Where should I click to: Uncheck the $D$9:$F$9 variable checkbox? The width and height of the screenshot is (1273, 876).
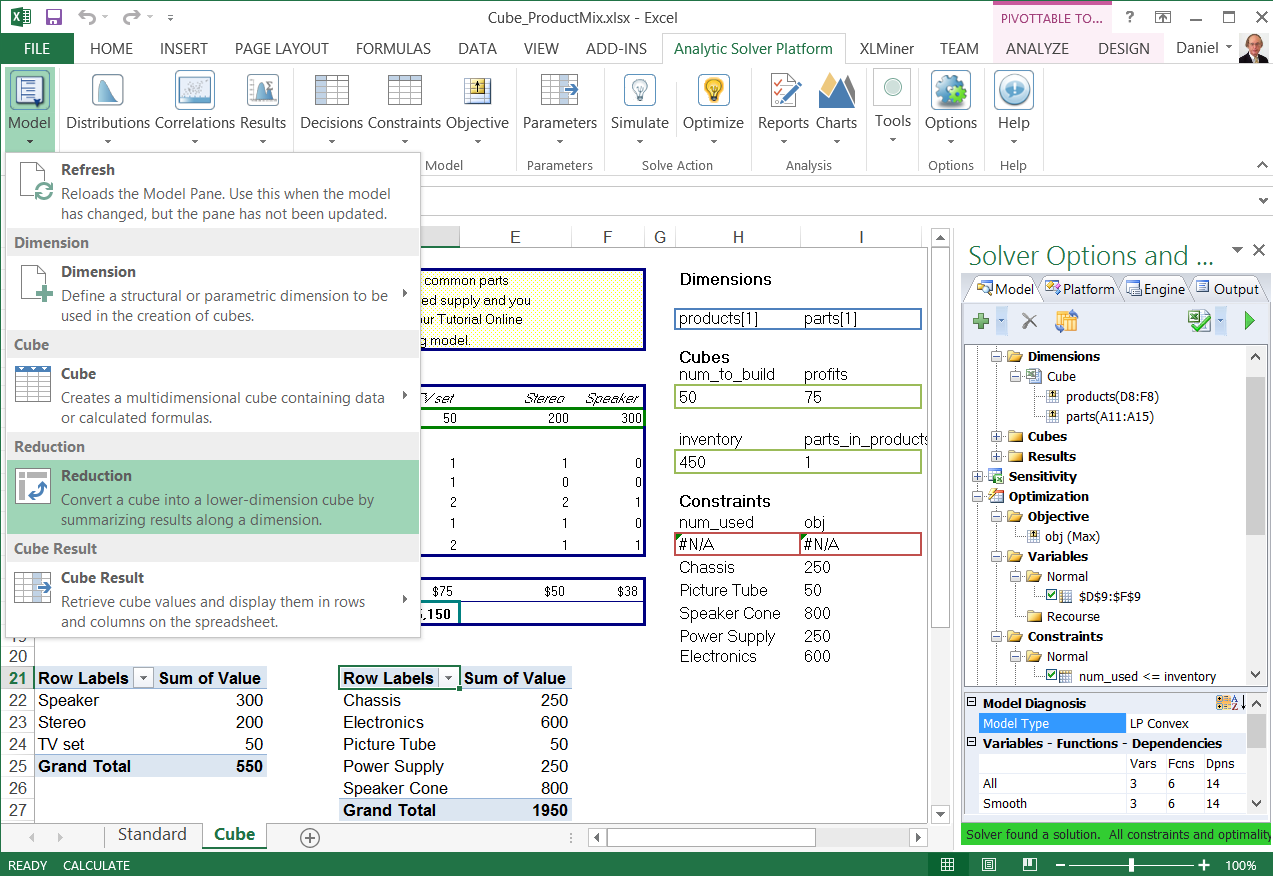tap(1052, 596)
